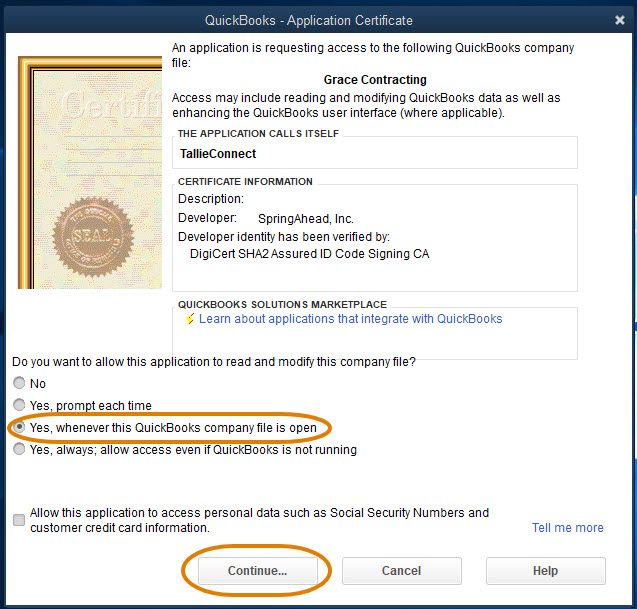Close the Application Certificate window

coord(620,20)
